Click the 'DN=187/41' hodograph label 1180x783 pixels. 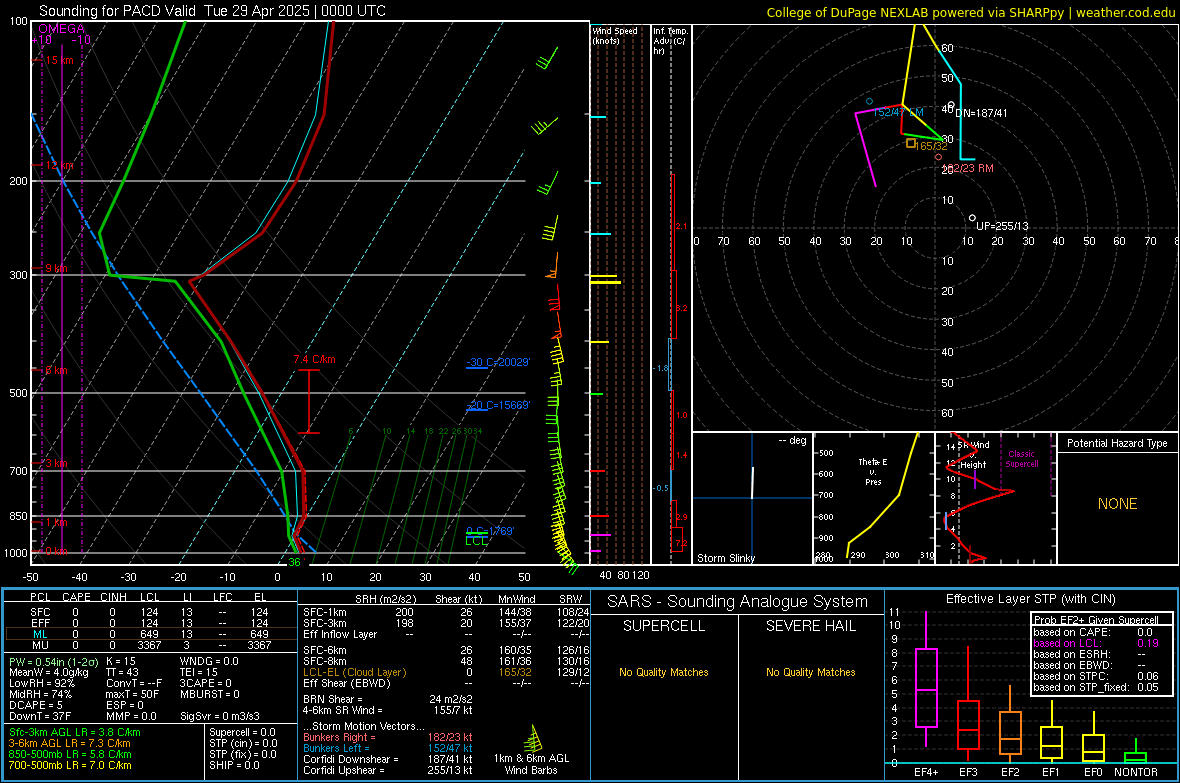(x=981, y=113)
